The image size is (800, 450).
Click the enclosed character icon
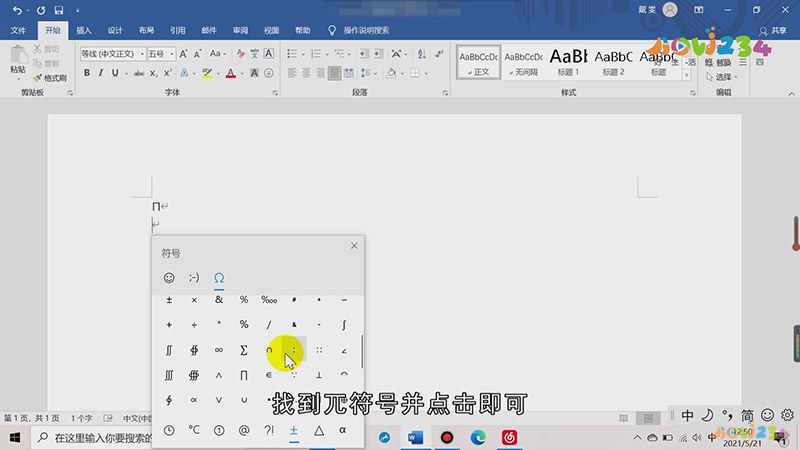(x=269, y=73)
